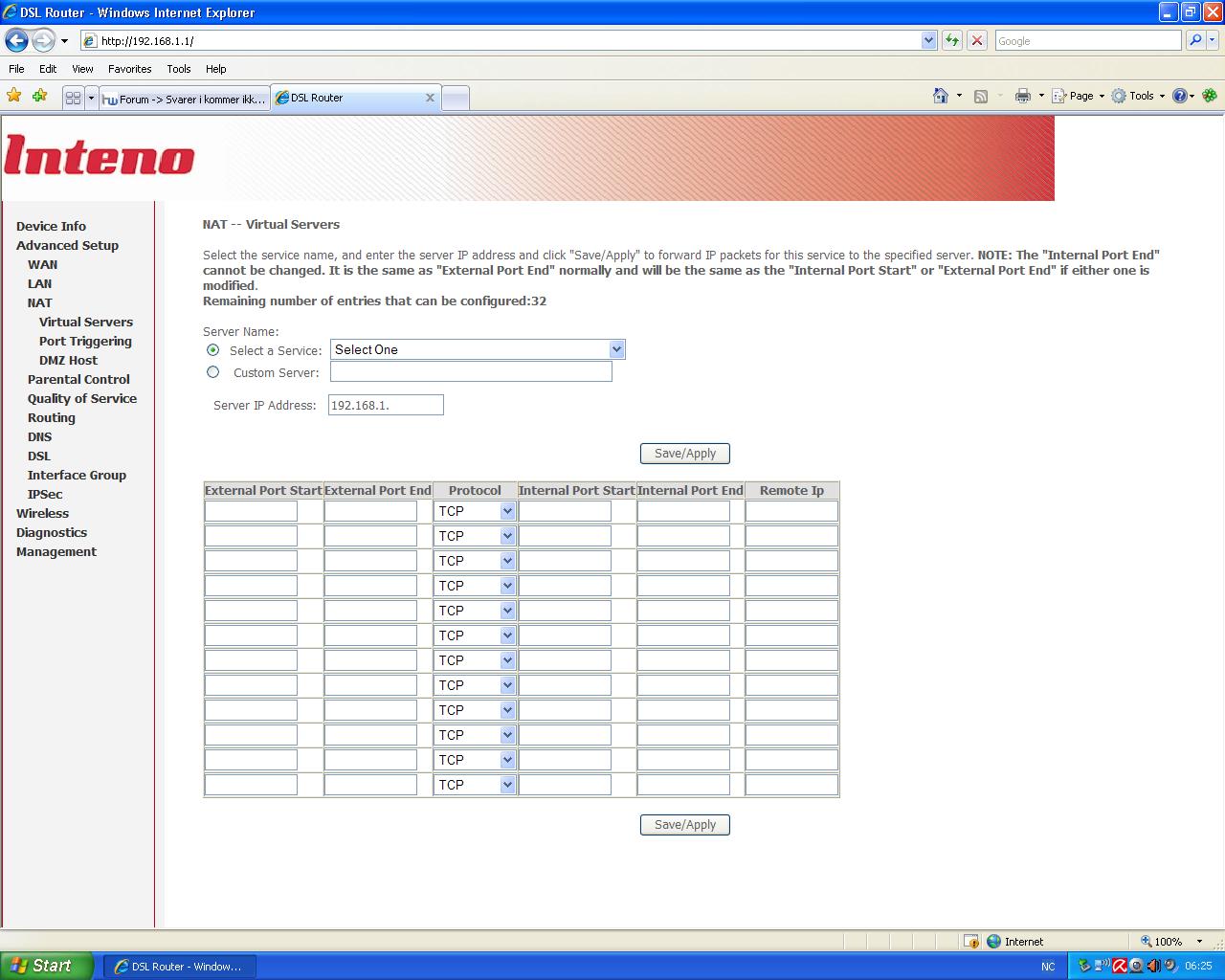1225x980 pixels.
Task: Open Interface Group in sidebar
Action: click(x=77, y=475)
